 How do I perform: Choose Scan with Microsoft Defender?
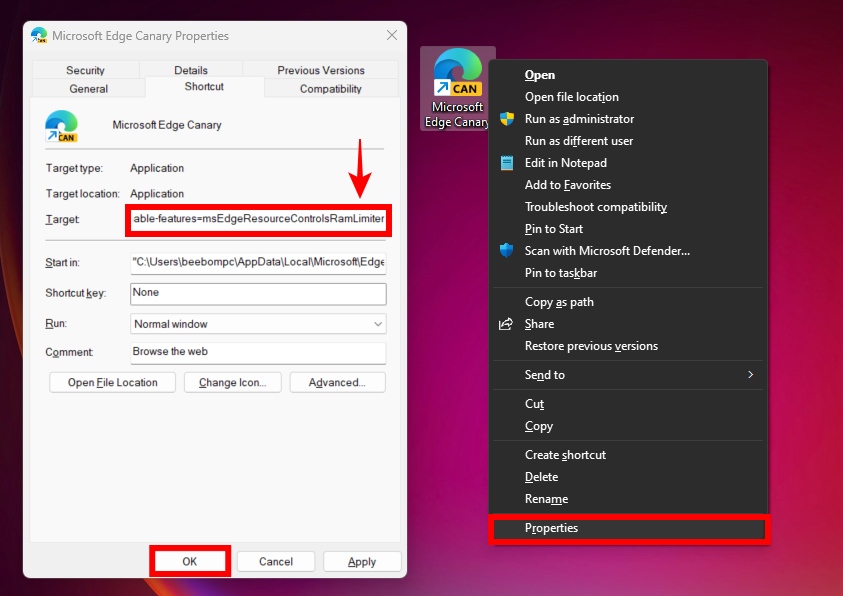(627, 252)
